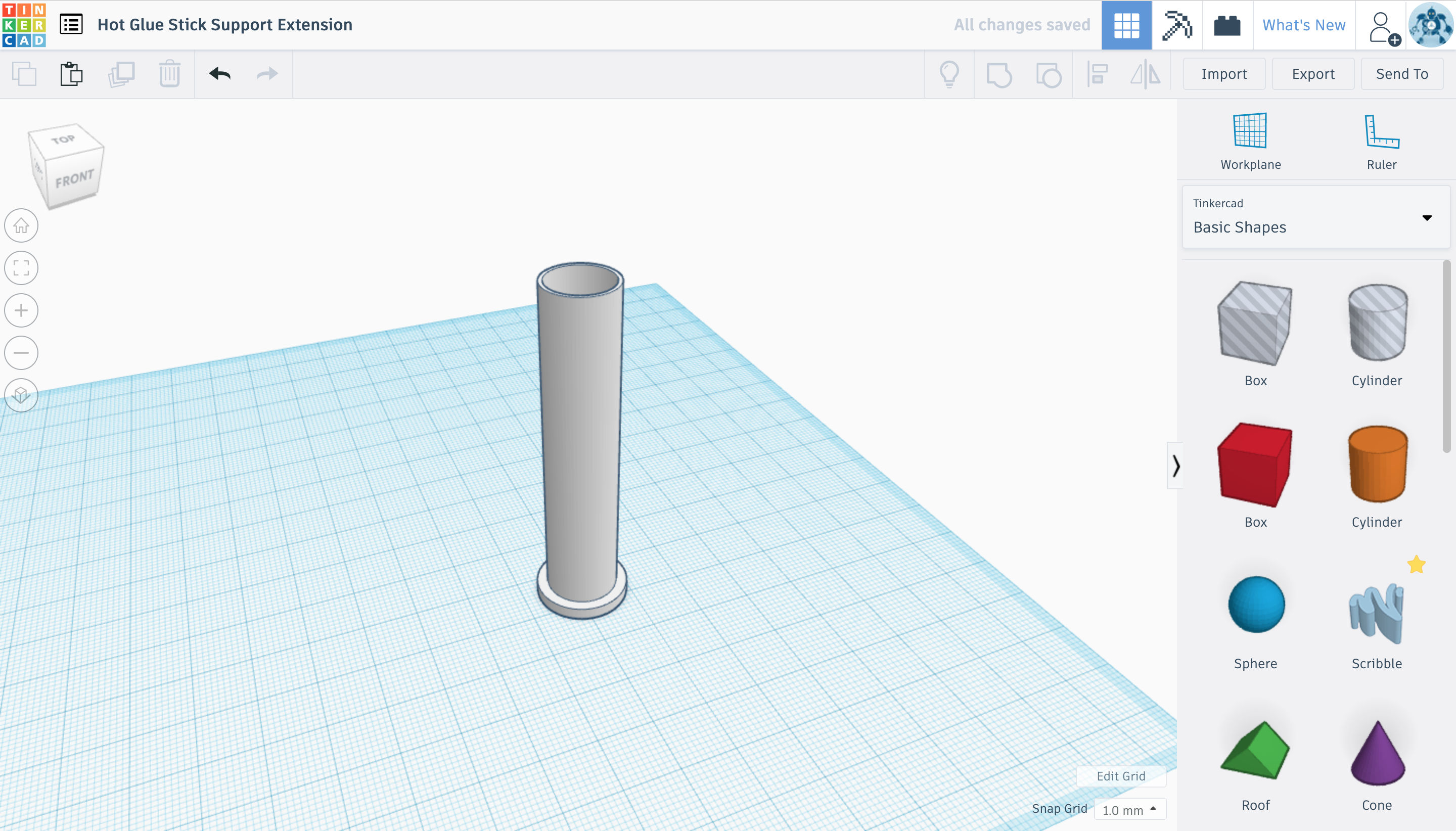
Task: Click fit all in view icon
Action: click(21, 268)
